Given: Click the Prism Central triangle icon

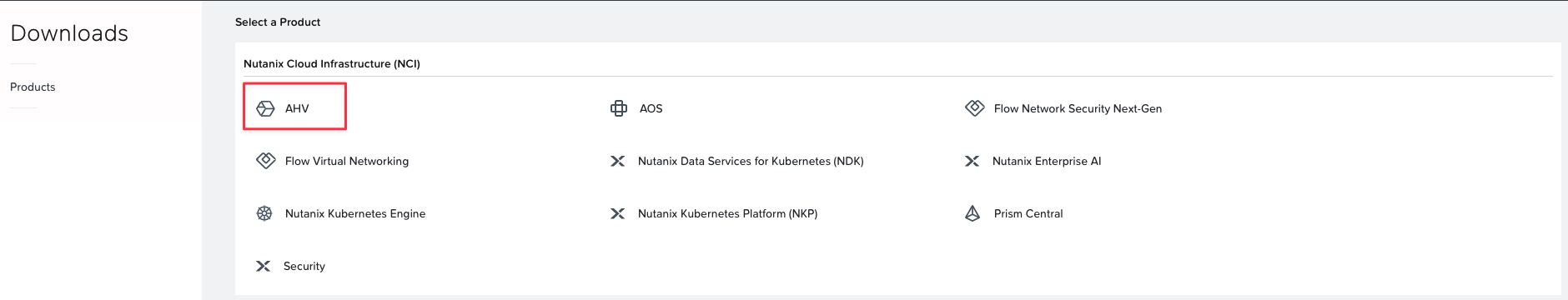Looking at the screenshot, I should click(972, 213).
